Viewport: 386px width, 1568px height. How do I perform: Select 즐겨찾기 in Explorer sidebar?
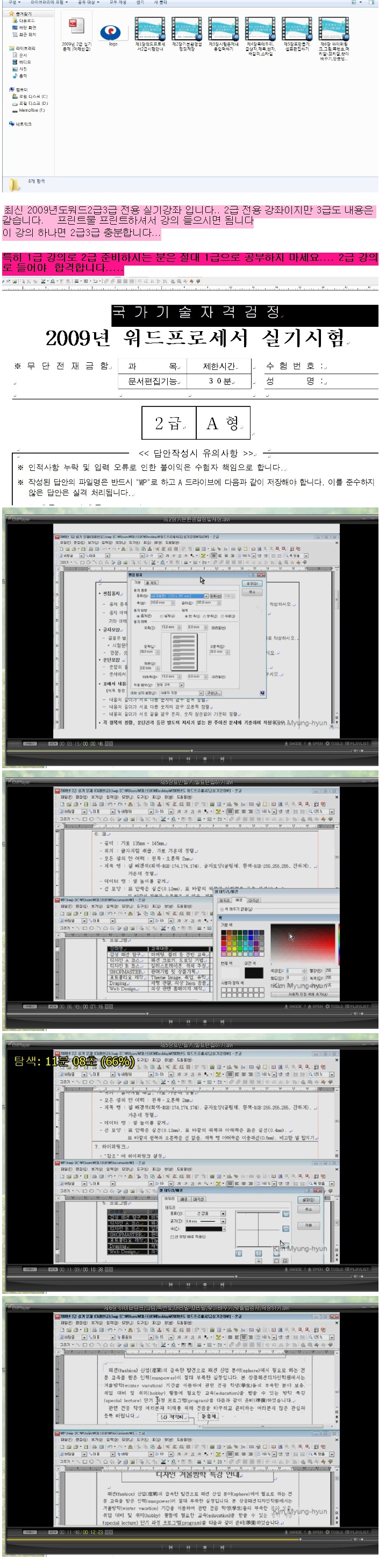tap(20, 13)
